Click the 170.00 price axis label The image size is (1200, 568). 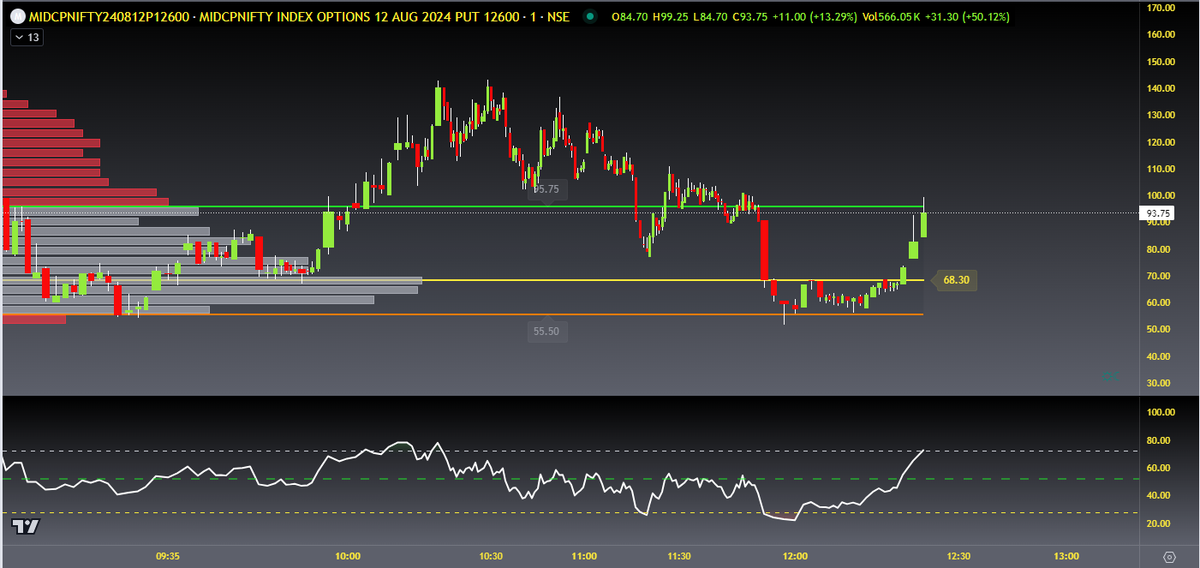pos(1160,8)
